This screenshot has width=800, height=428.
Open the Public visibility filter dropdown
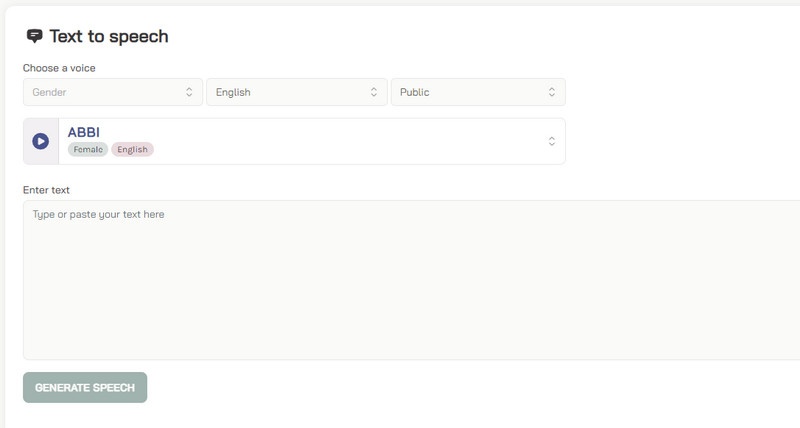point(478,92)
